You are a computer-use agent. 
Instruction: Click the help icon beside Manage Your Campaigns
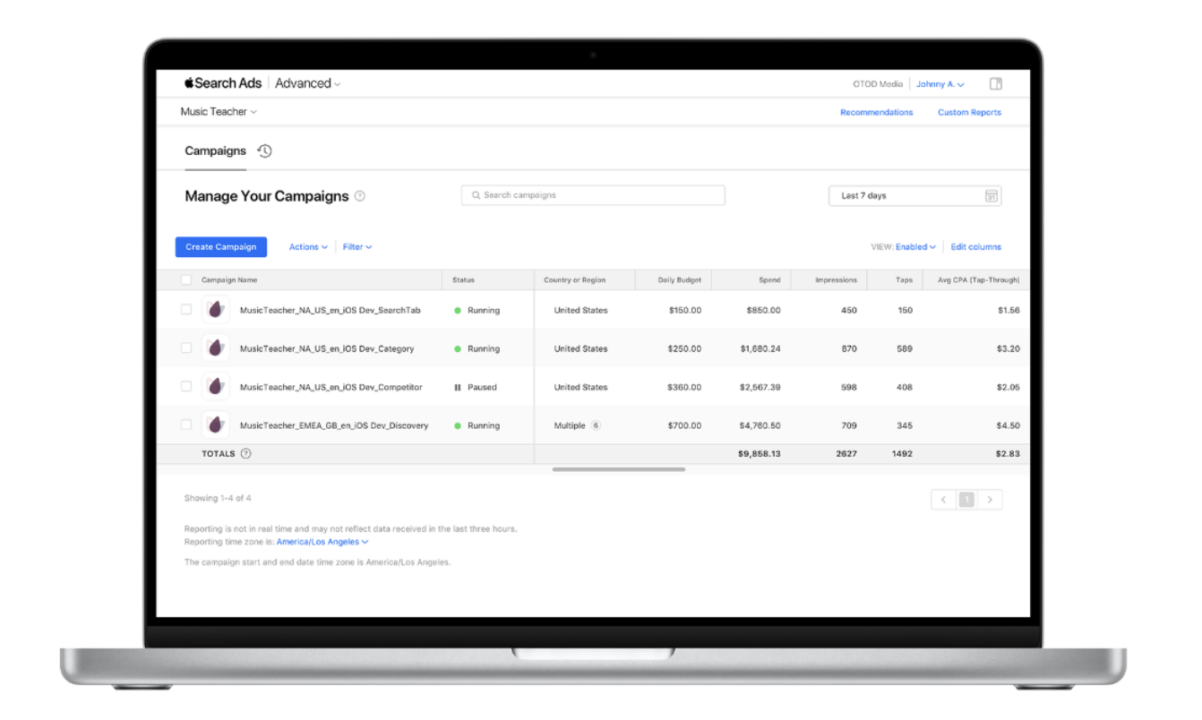pos(360,196)
